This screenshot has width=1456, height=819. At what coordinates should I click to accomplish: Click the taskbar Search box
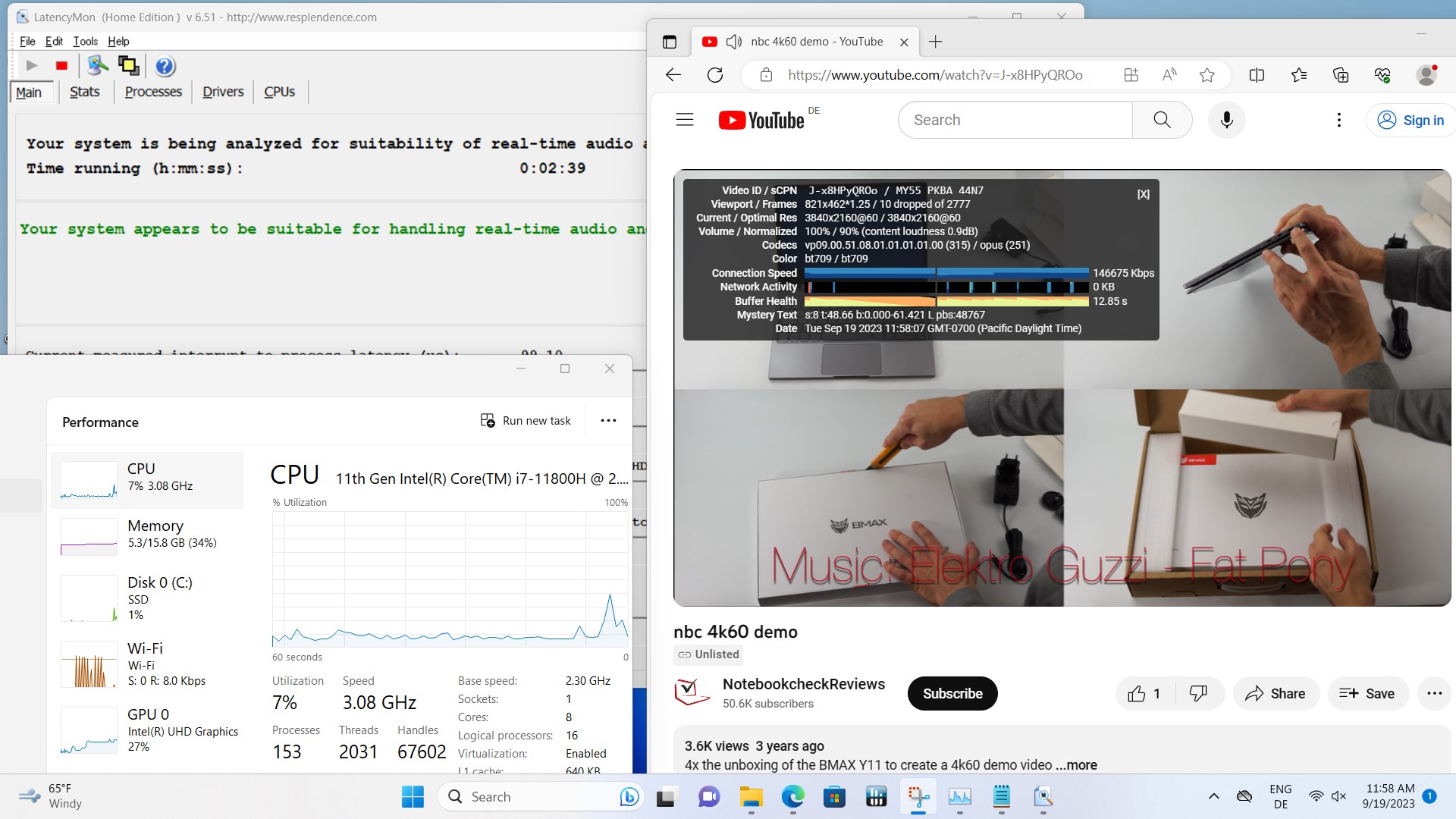click(x=541, y=797)
